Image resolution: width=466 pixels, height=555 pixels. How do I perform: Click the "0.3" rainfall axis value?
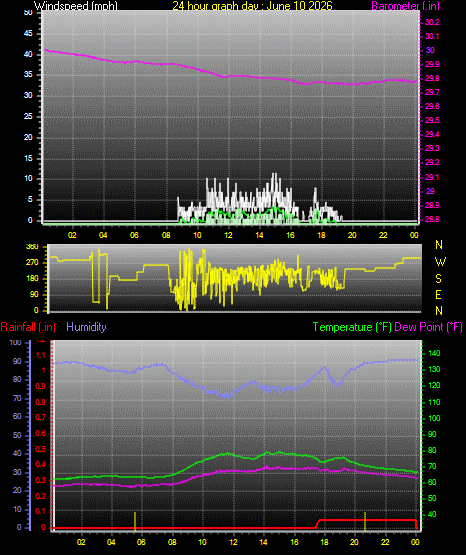coord(41,480)
